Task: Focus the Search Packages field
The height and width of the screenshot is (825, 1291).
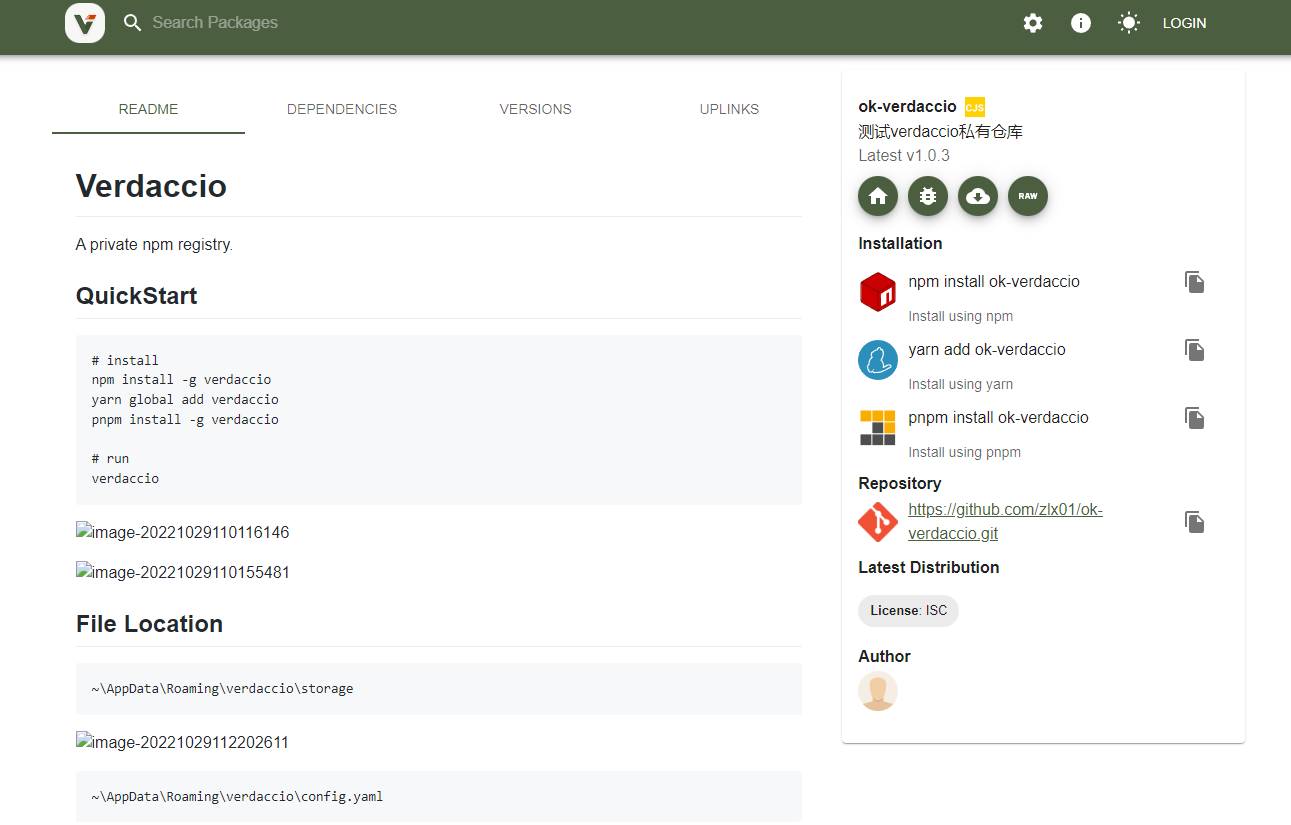Action: pyautogui.click(x=215, y=22)
